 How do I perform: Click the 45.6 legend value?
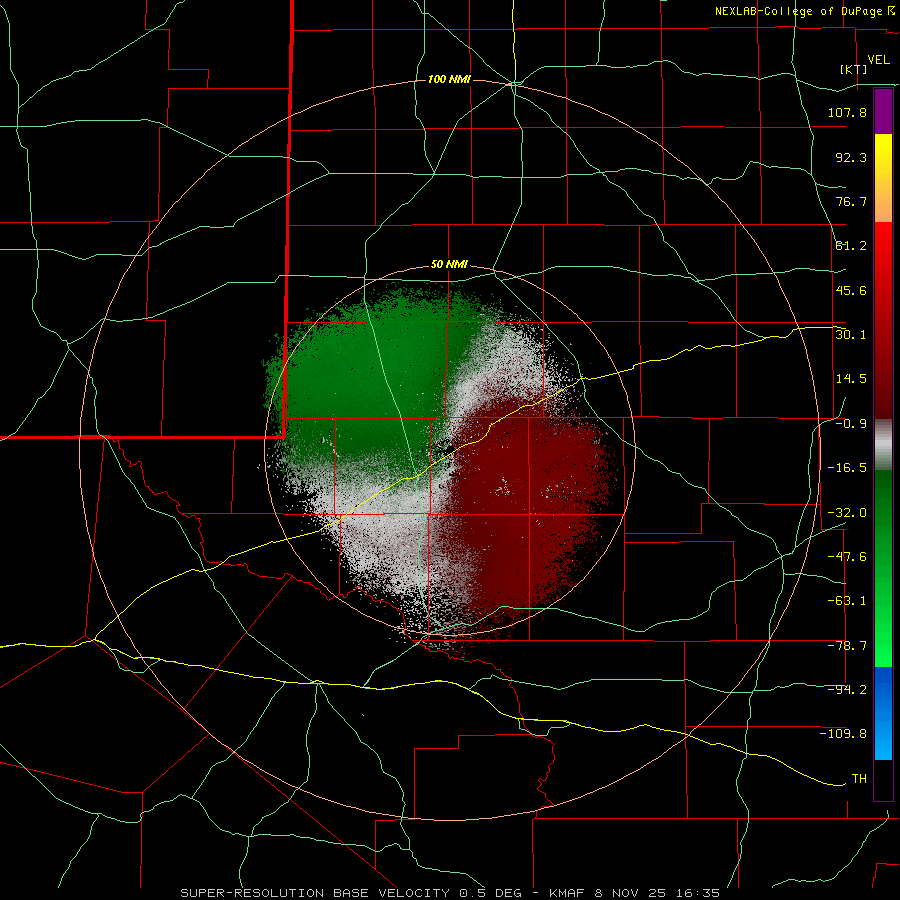tap(851, 290)
